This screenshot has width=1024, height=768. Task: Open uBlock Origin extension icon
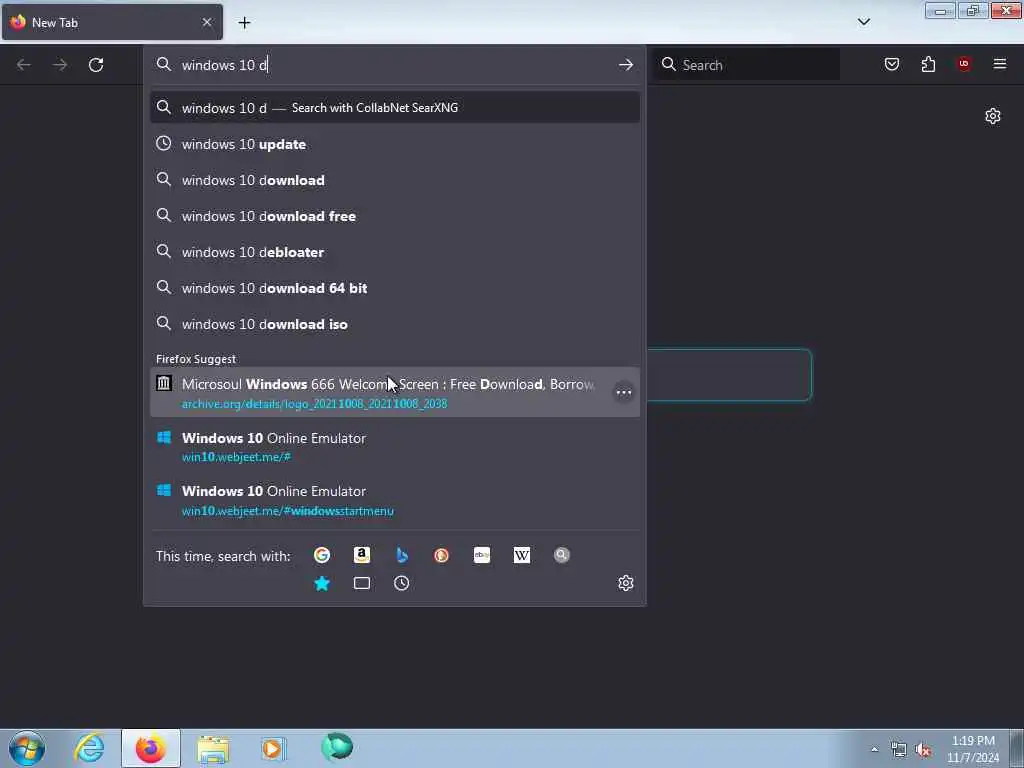[964, 64]
